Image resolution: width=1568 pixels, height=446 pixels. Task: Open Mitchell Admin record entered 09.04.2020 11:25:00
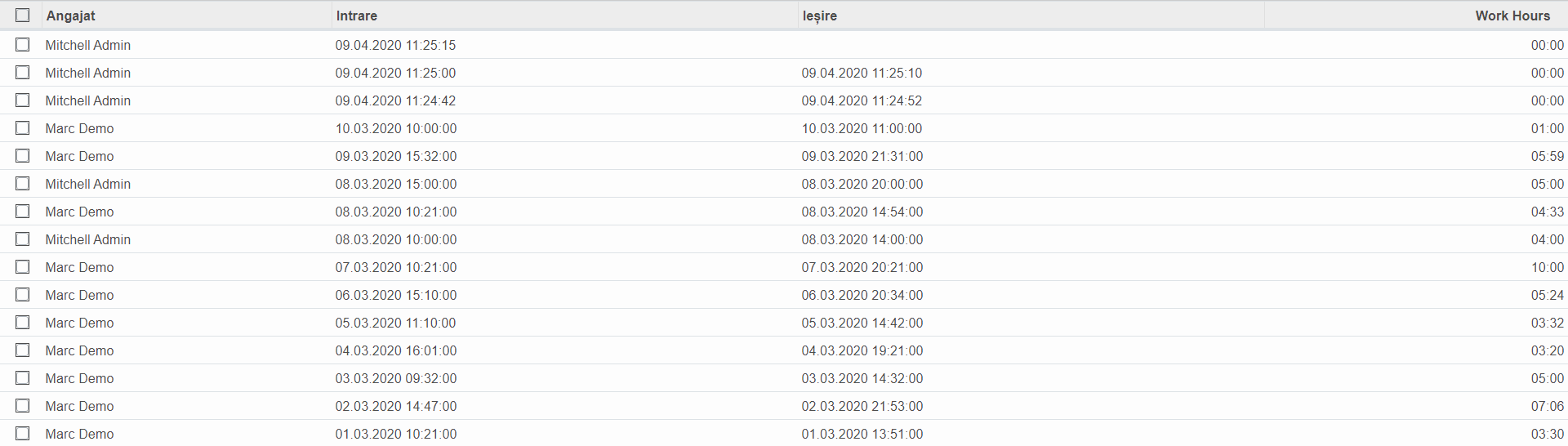88,73
